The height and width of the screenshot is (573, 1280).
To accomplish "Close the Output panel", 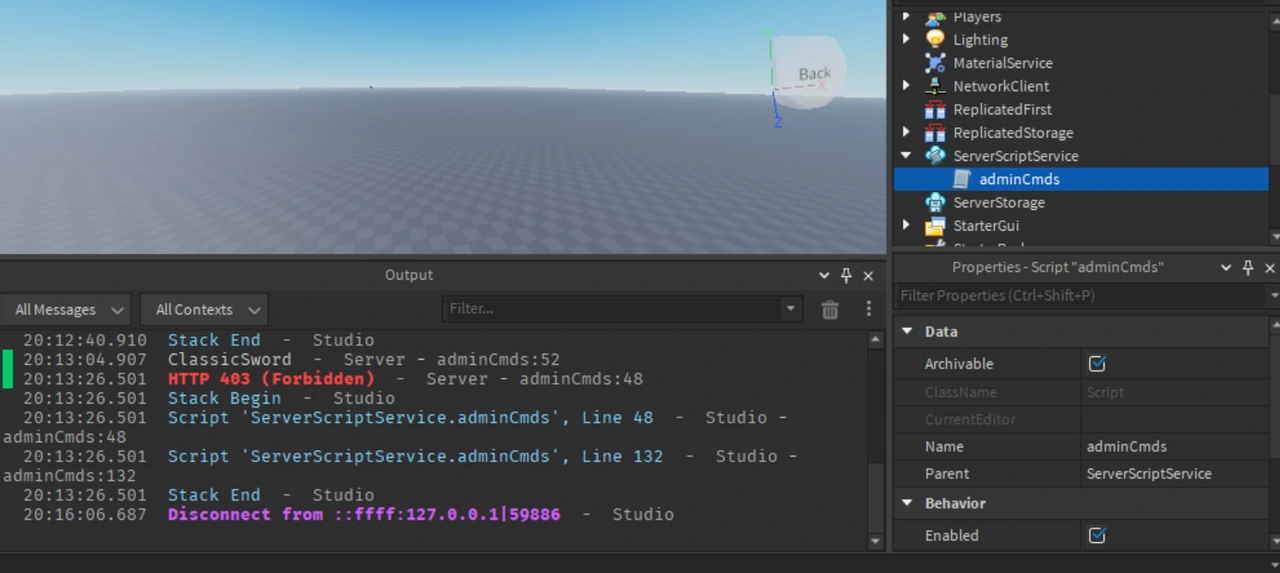I will point(868,276).
